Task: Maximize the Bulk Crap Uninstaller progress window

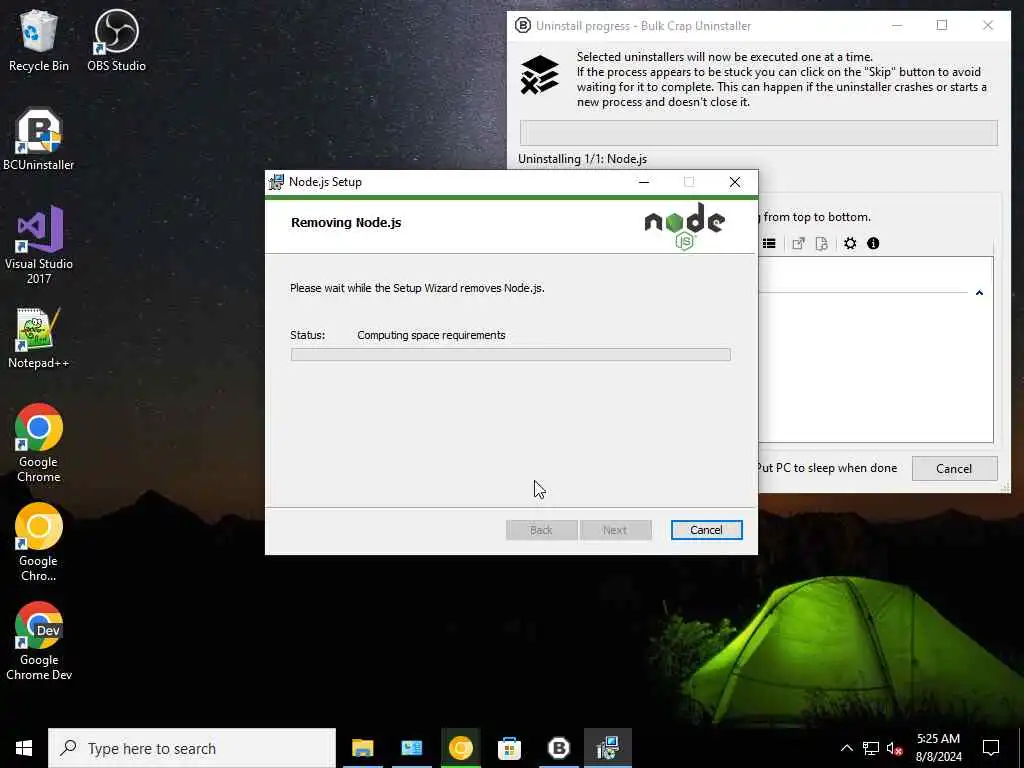Action: 942,25
